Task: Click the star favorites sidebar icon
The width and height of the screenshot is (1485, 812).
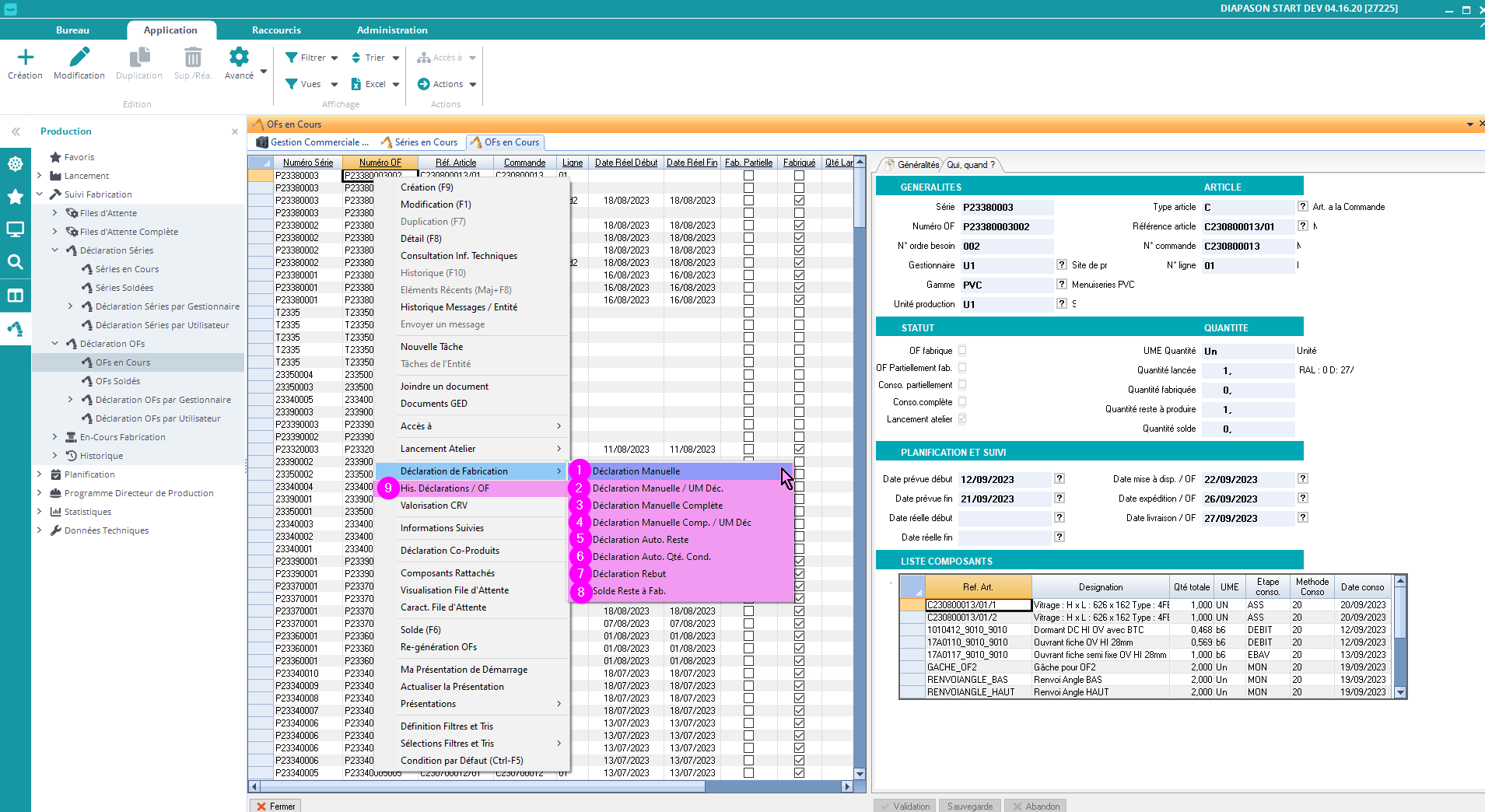Action: pos(15,197)
